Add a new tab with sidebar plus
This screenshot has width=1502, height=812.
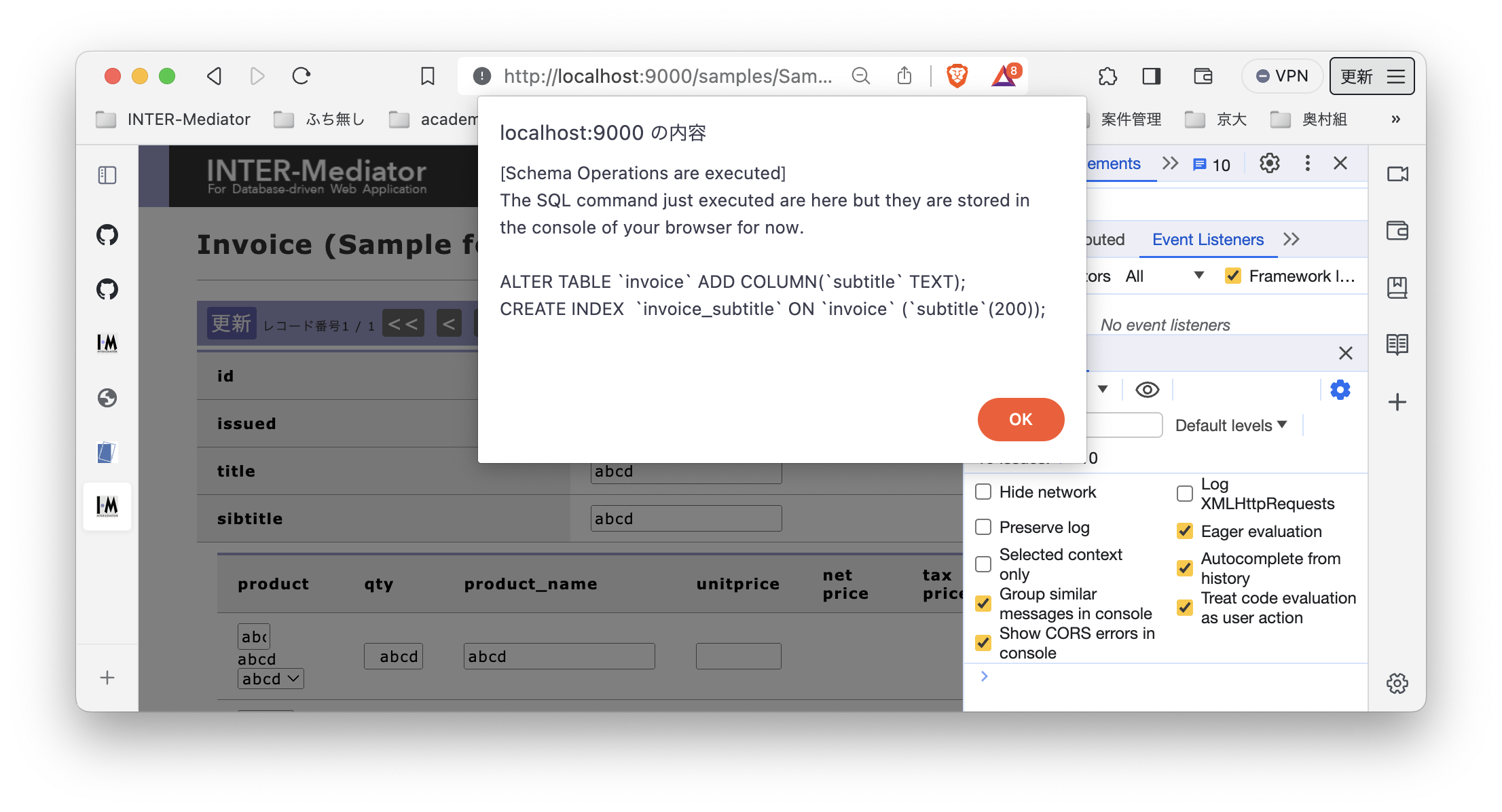coord(107,678)
